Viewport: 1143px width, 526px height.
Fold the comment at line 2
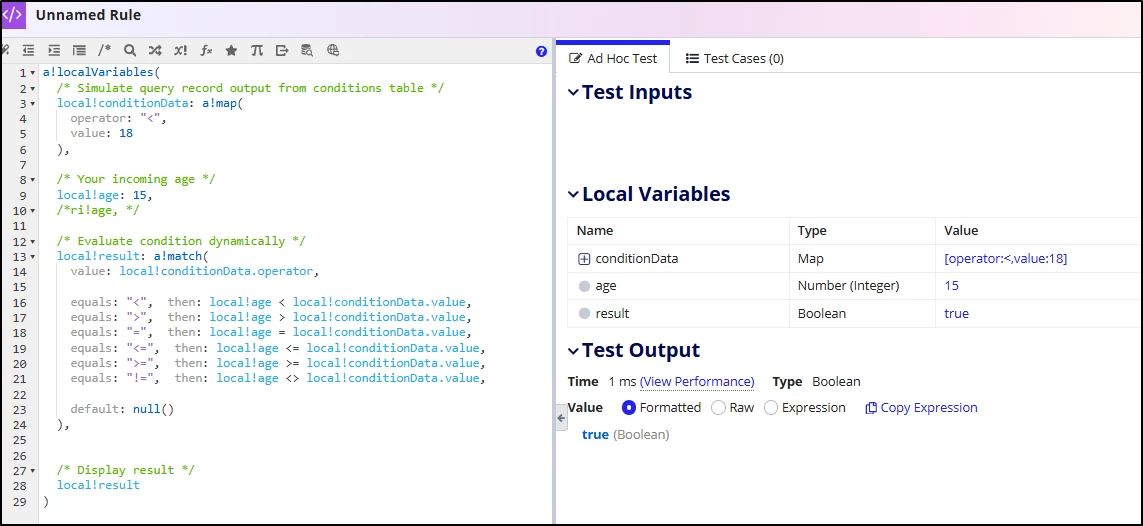33,89
